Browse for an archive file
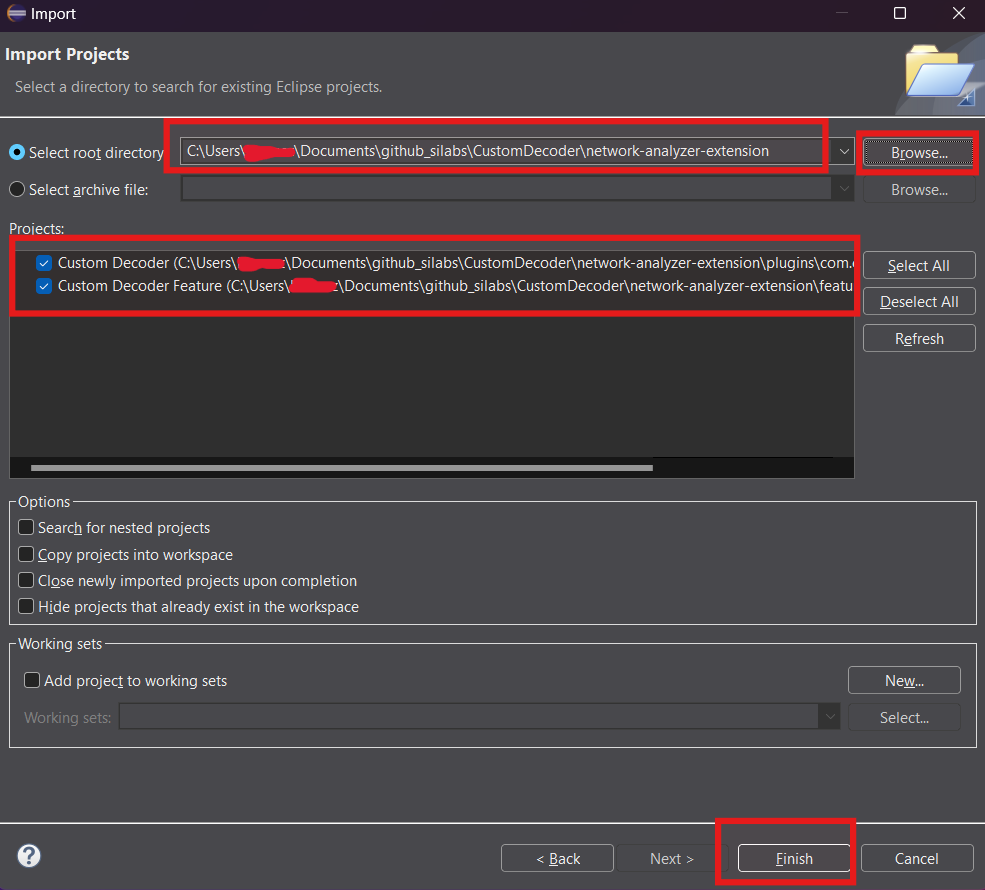Screen dimensions: 985x890 919,190
